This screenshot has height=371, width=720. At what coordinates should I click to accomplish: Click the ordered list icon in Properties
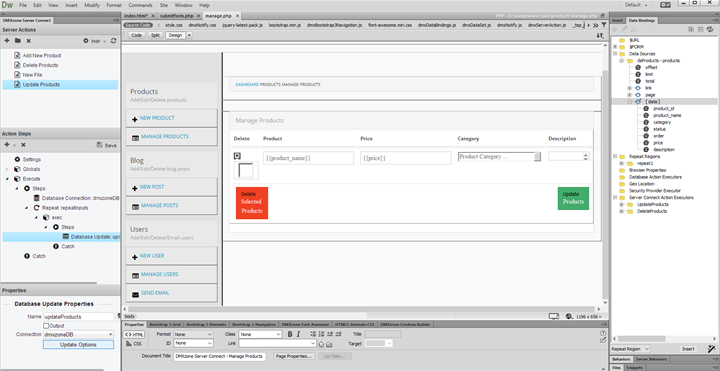(x=322, y=334)
